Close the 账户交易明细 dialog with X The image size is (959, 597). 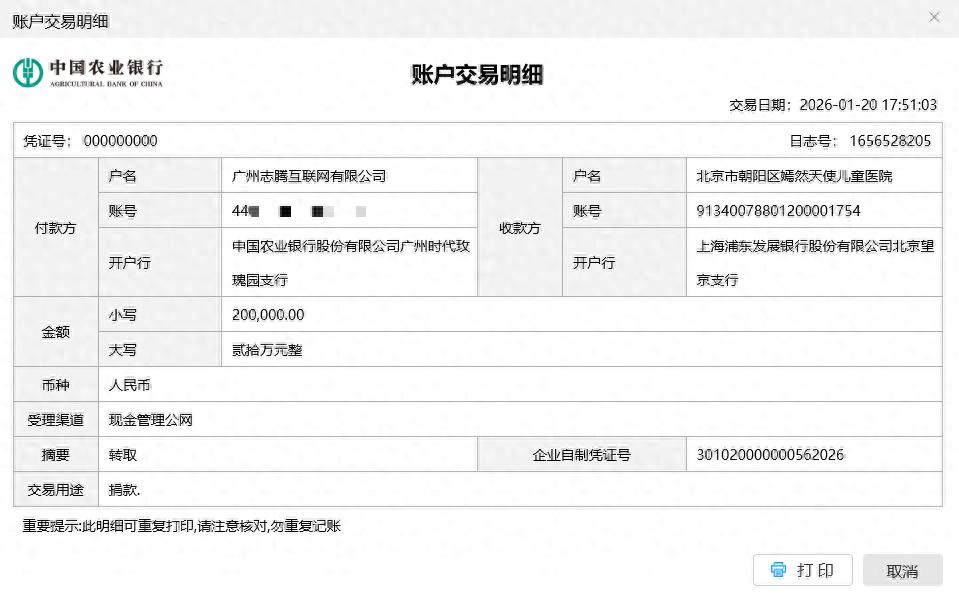(934, 17)
